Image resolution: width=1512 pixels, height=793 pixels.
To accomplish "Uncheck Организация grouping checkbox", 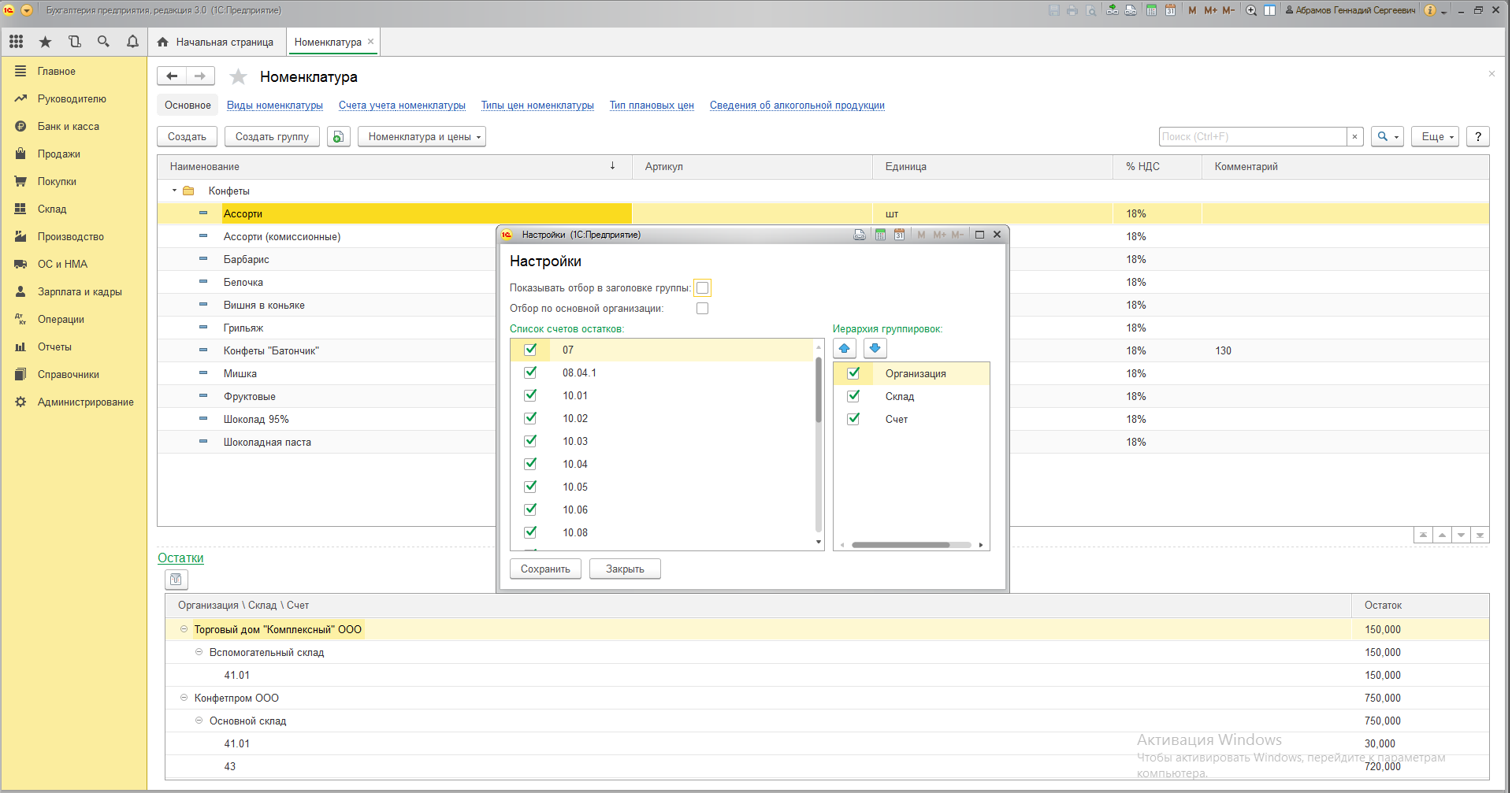I will [x=853, y=373].
